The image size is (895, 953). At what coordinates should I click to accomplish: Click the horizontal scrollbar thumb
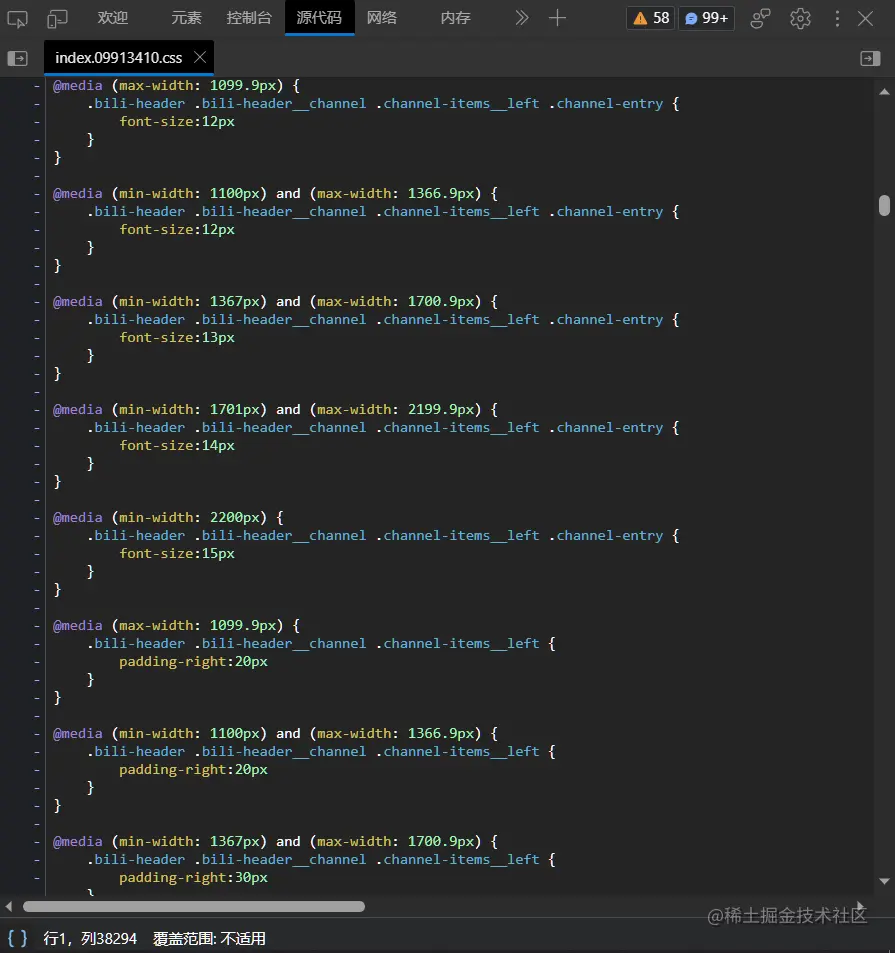194,906
